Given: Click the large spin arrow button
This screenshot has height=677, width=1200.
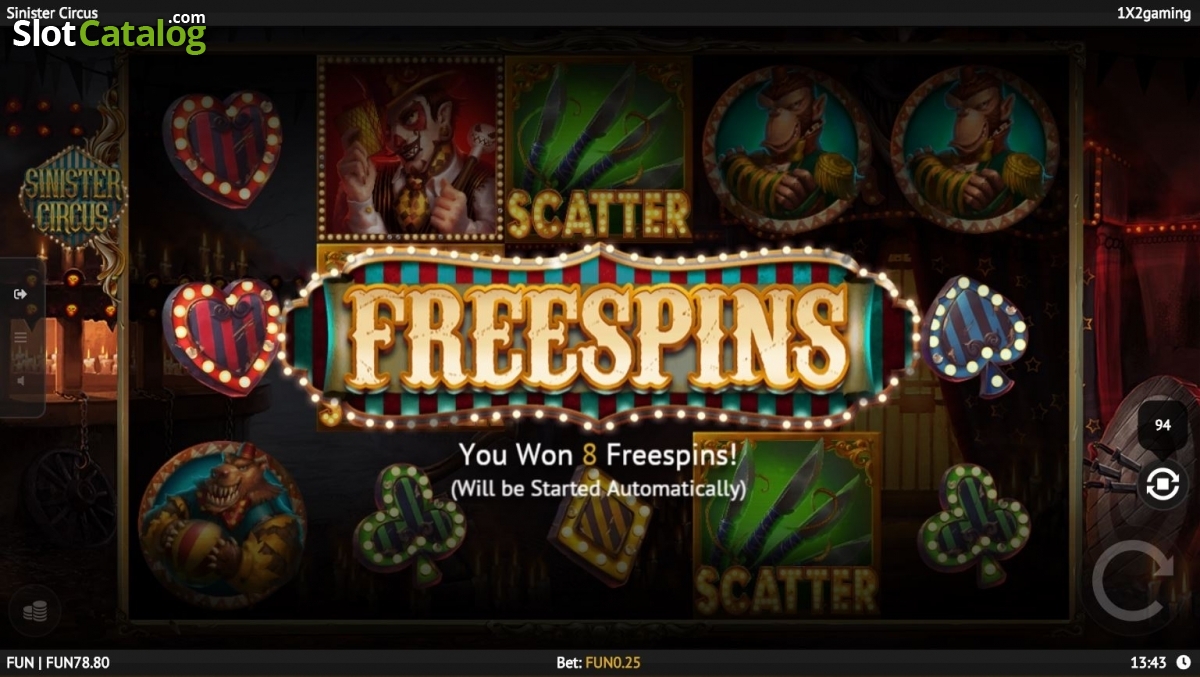Looking at the screenshot, I should 1133,582.
